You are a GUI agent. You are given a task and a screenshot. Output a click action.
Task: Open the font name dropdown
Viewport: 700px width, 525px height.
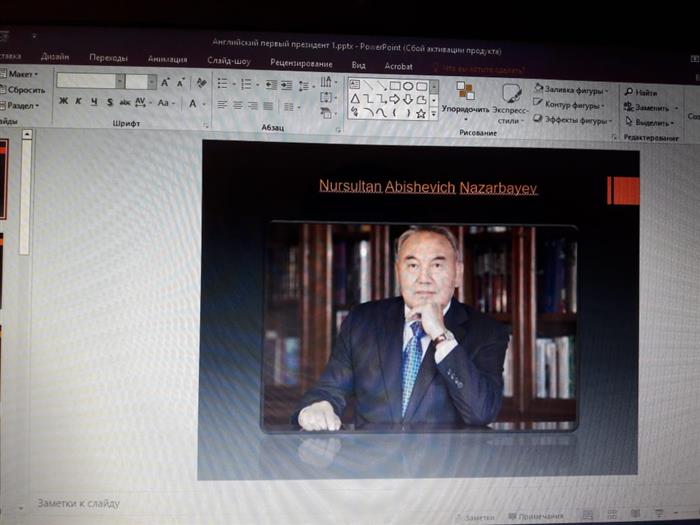tap(119, 82)
